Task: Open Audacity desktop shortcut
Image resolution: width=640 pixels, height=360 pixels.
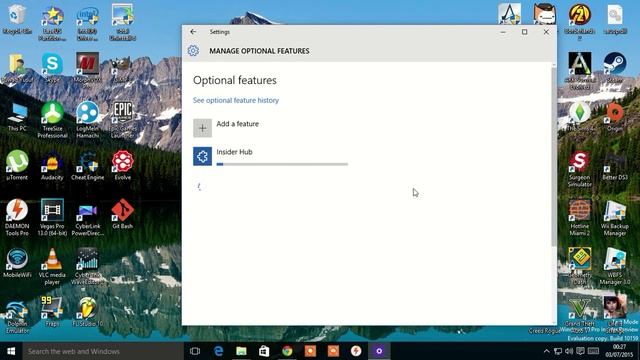Action: point(52,165)
